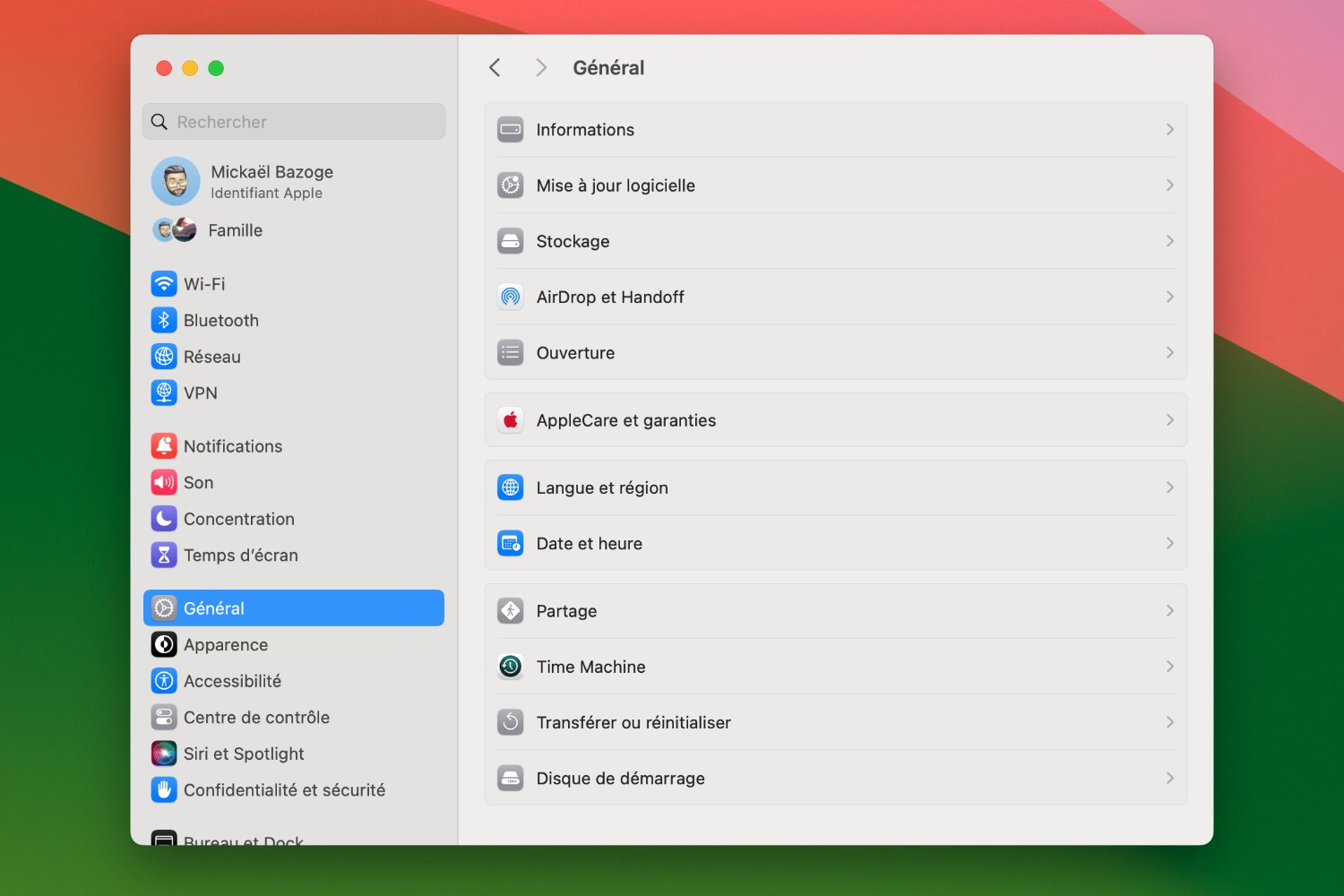Click the Informations row icon
The height and width of the screenshot is (896, 1344).
(511, 130)
